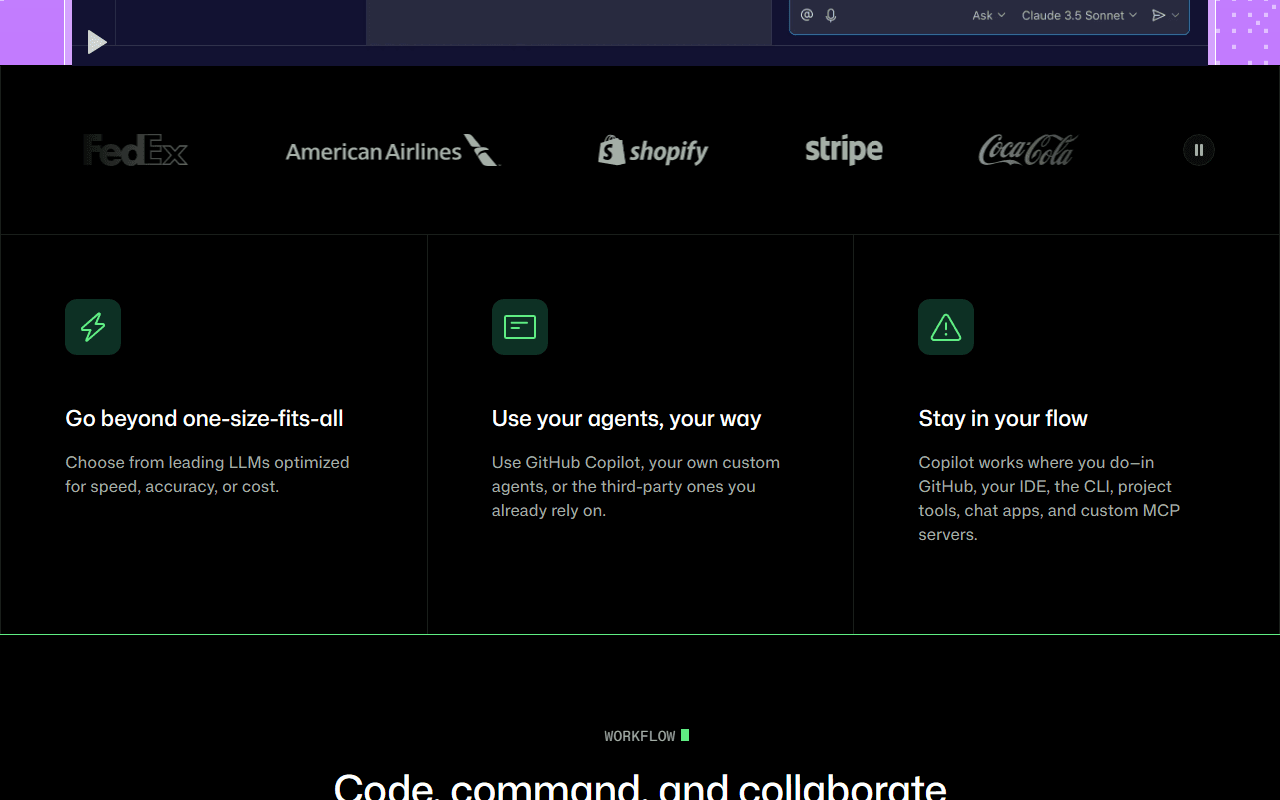The height and width of the screenshot is (800, 1280).
Task: Click the 'Go beyond one-size-fits-all' heading
Action: tap(204, 418)
